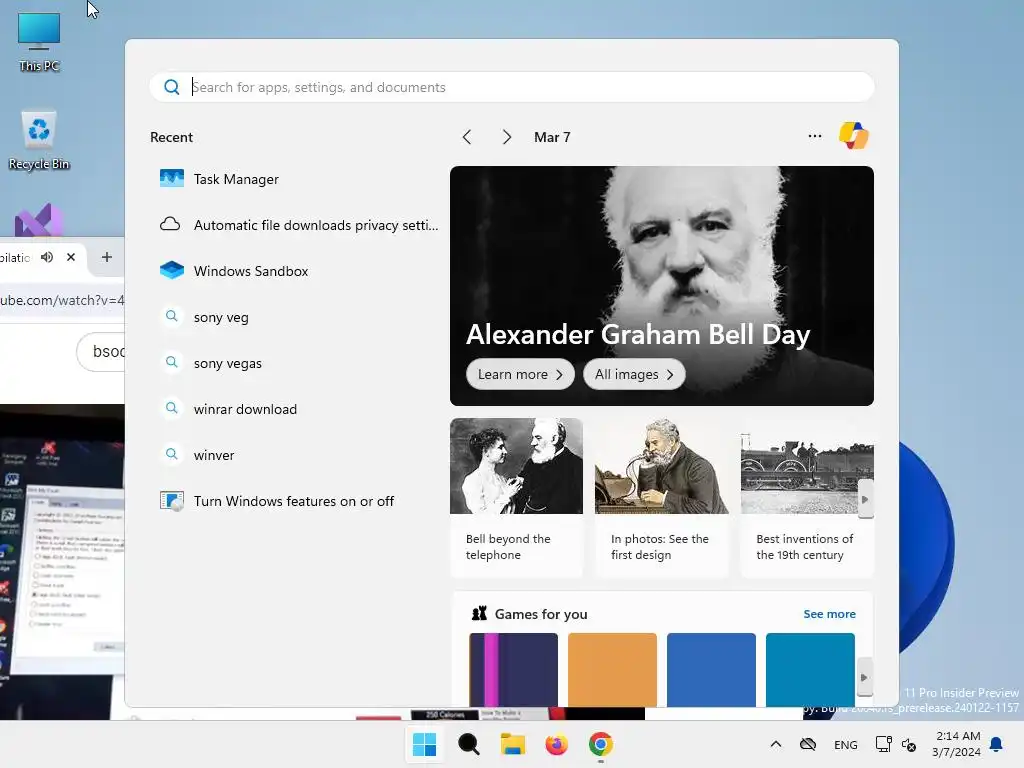The width and height of the screenshot is (1024, 768).
Task: Open Firefox from the taskbar
Action: click(556, 744)
